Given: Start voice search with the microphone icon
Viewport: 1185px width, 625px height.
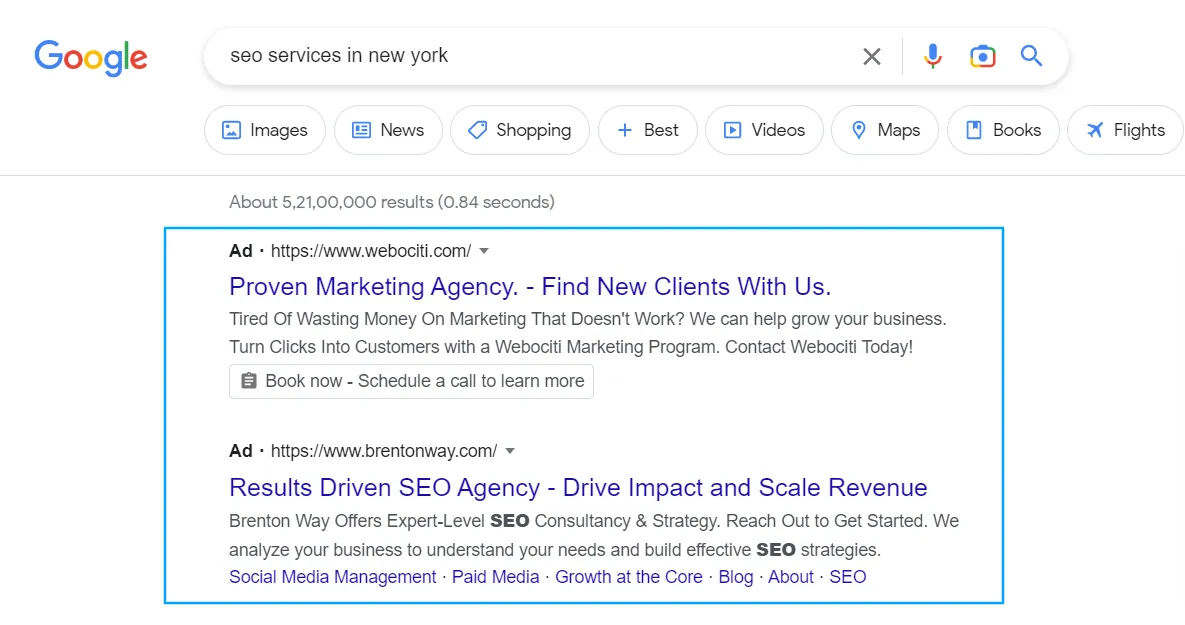Looking at the screenshot, I should (933, 56).
